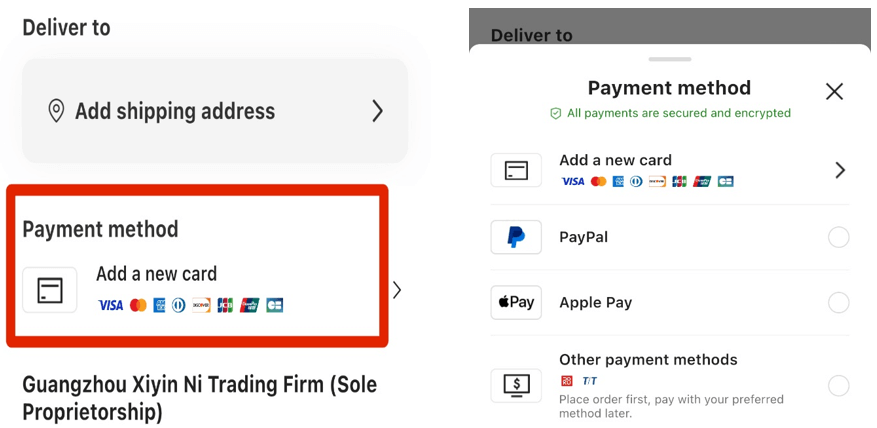The width and height of the screenshot is (877, 428).
Task: Close the Payment method sheet with X
Action: pyautogui.click(x=834, y=91)
